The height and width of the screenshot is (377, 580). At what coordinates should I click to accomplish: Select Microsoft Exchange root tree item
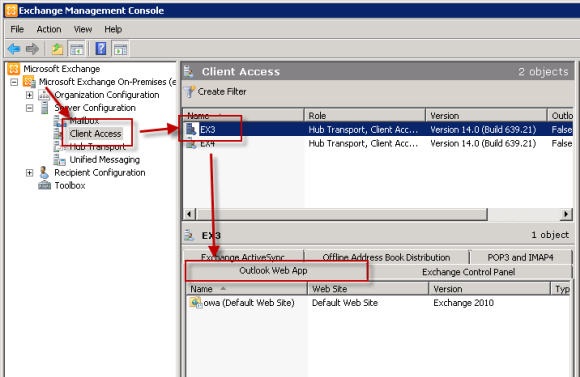click(x=62, y=69)
